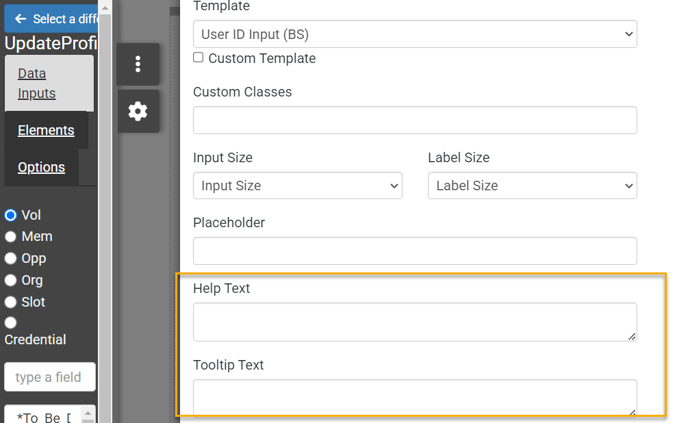Click the three-dot vertical menu icon

[138, 65]
